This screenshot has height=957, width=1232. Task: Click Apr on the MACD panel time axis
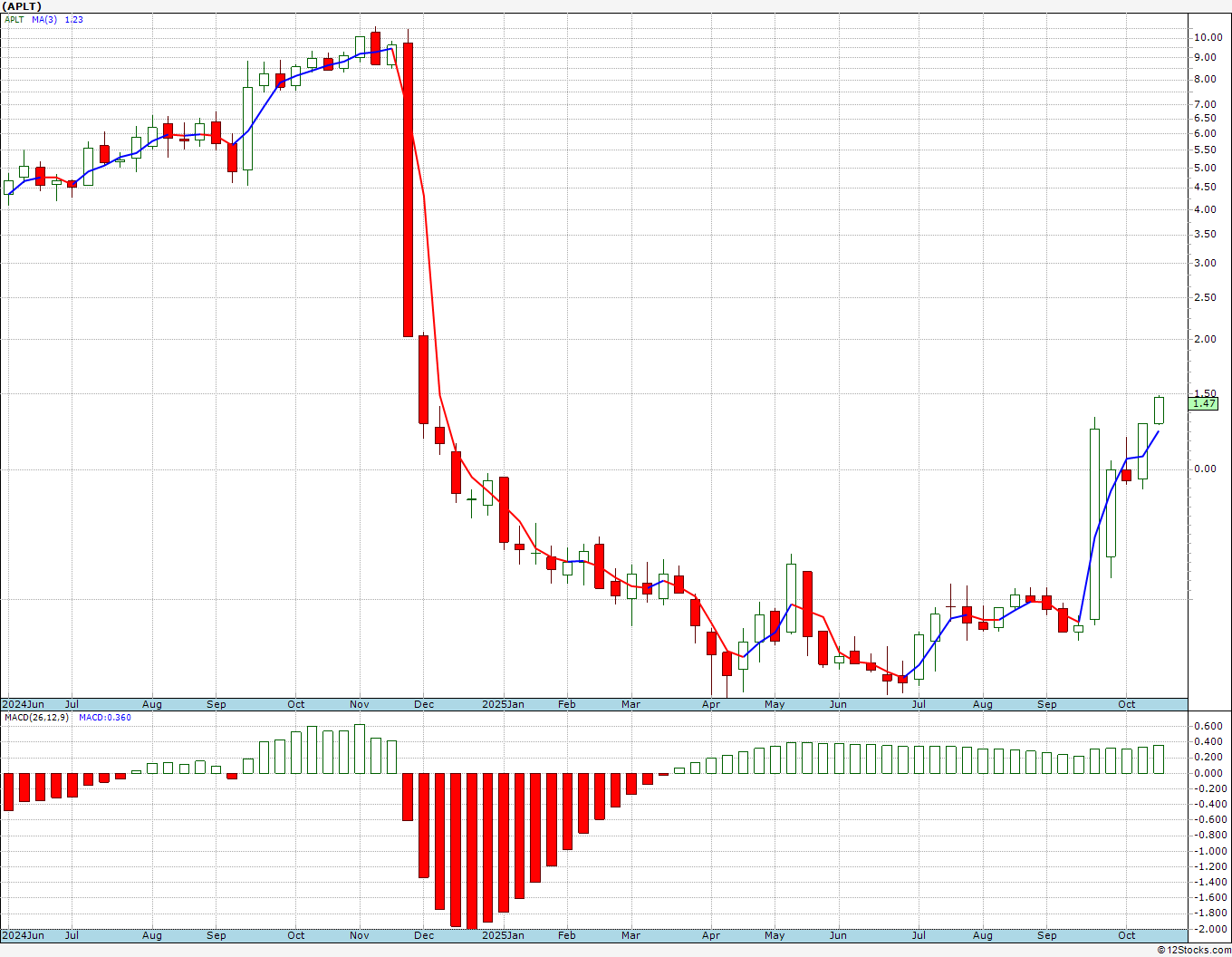711,935
